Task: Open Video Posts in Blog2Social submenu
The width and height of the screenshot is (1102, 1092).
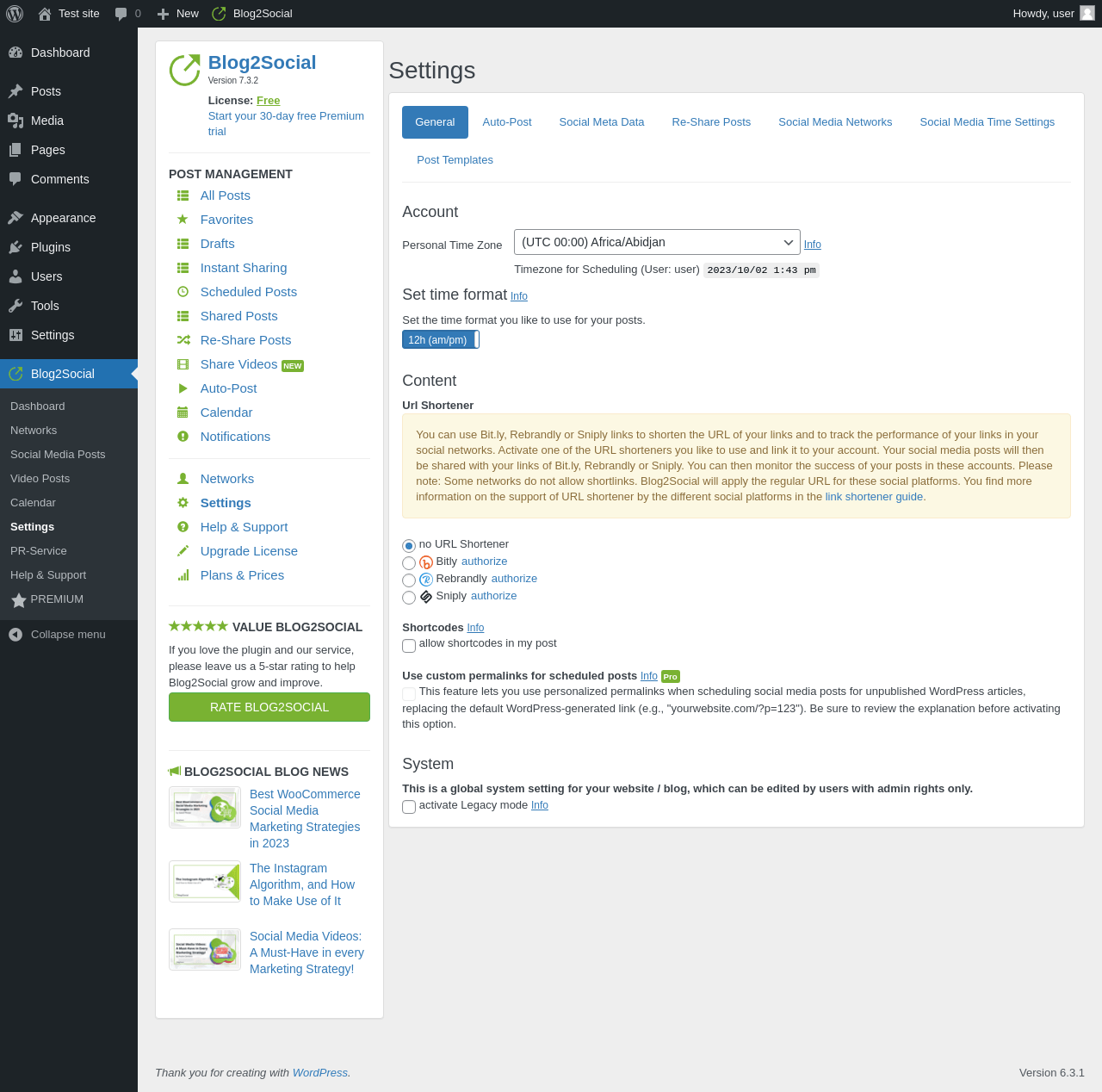Action: [x=40, y=479]
